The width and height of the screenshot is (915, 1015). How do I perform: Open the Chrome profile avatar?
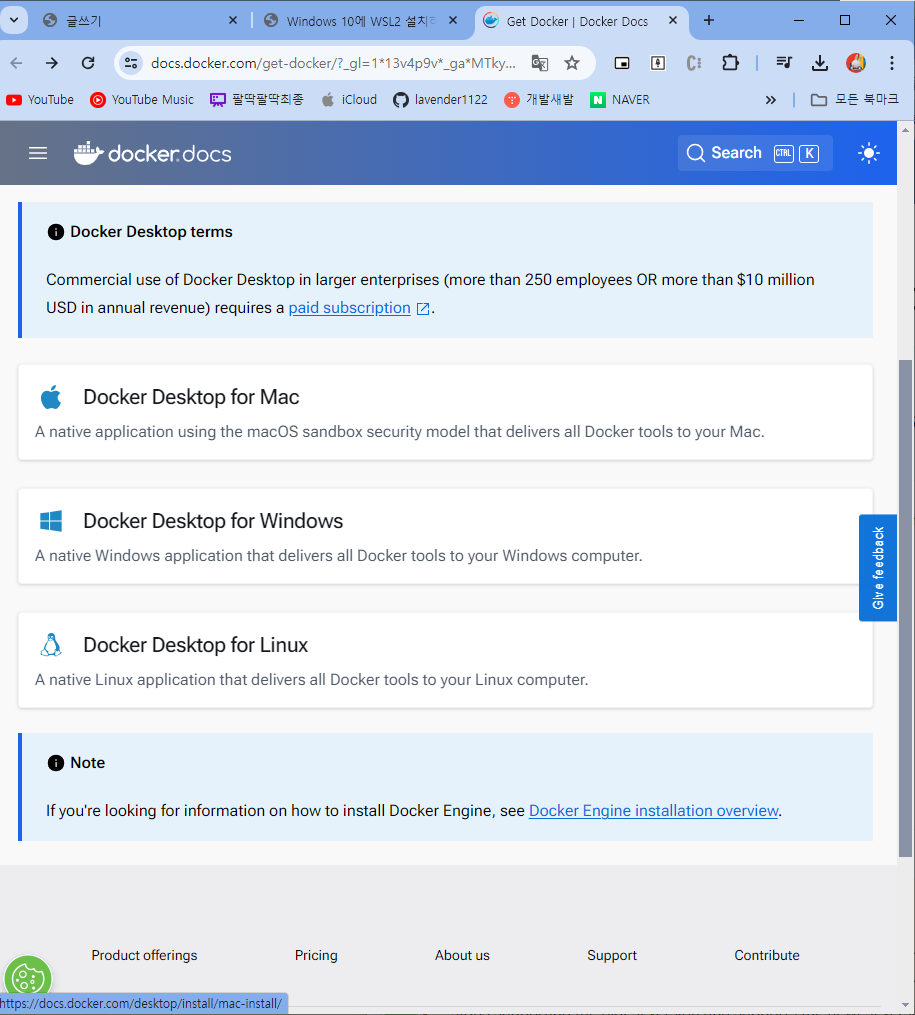(x=855, y=63)
